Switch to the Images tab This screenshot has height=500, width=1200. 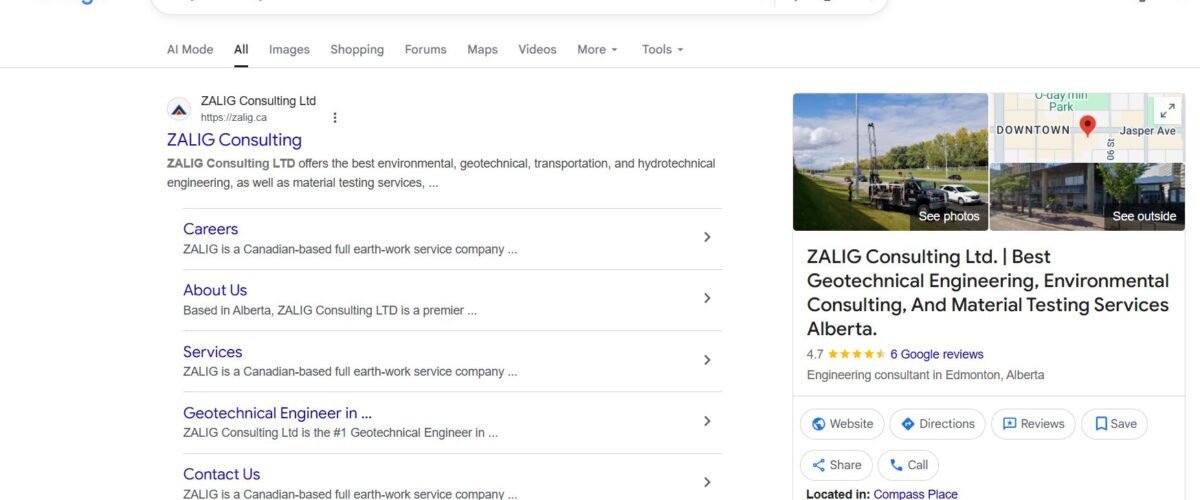pyautogui.click(x=289, y=50)
